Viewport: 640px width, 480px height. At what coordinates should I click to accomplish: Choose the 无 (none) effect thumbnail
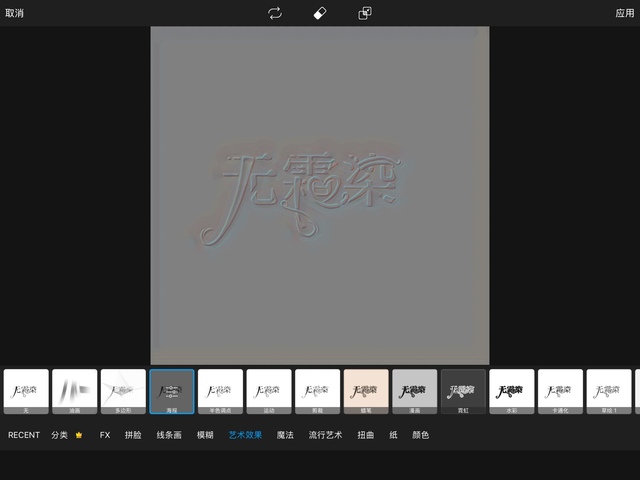click(x=26, y=390)
